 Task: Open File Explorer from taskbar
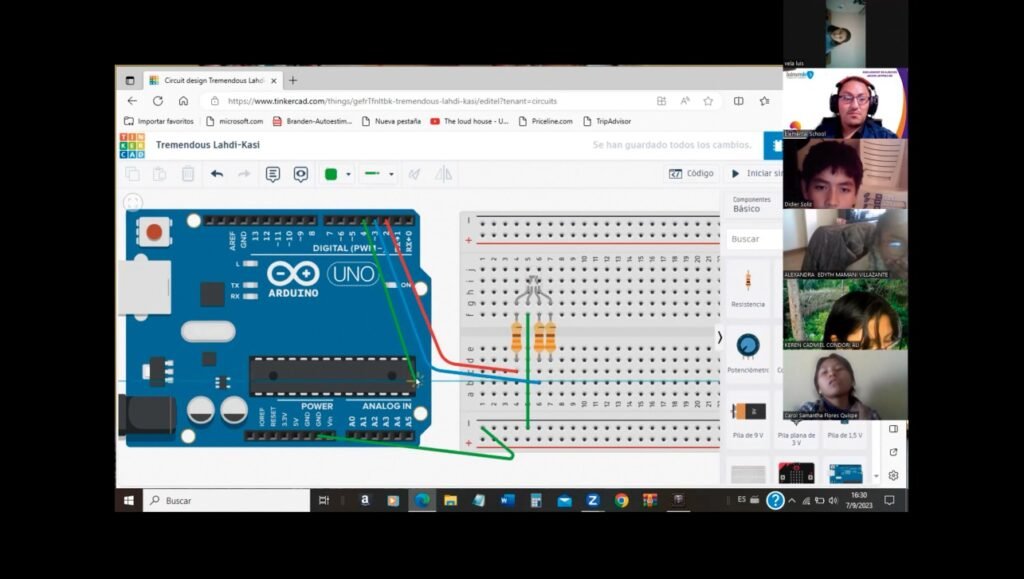(451, 501)
